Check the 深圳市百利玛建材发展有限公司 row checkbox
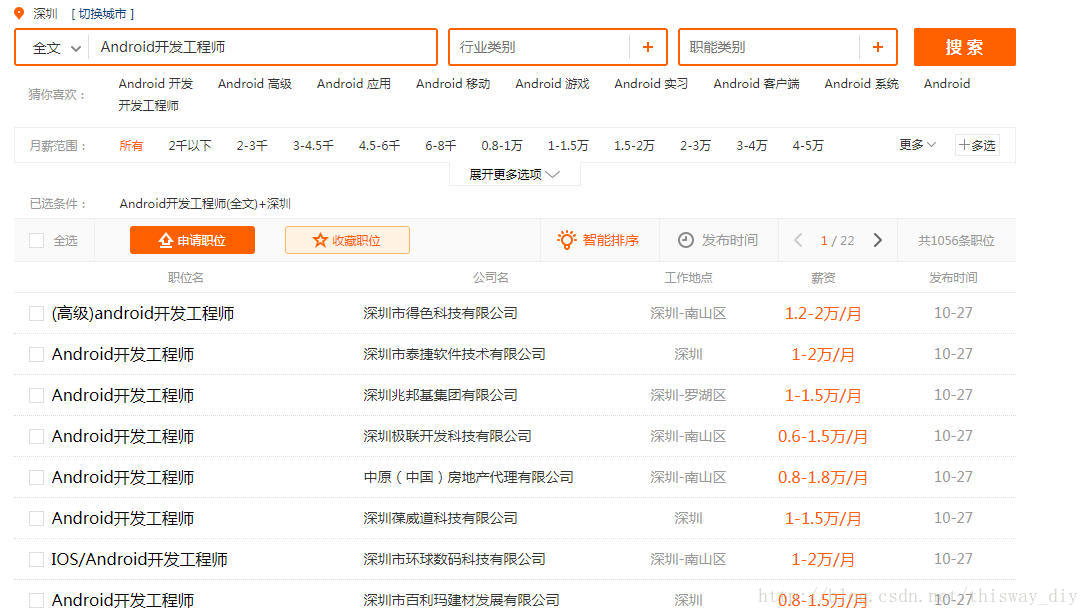Screen dimensions: 1089x616 [36, 601]
